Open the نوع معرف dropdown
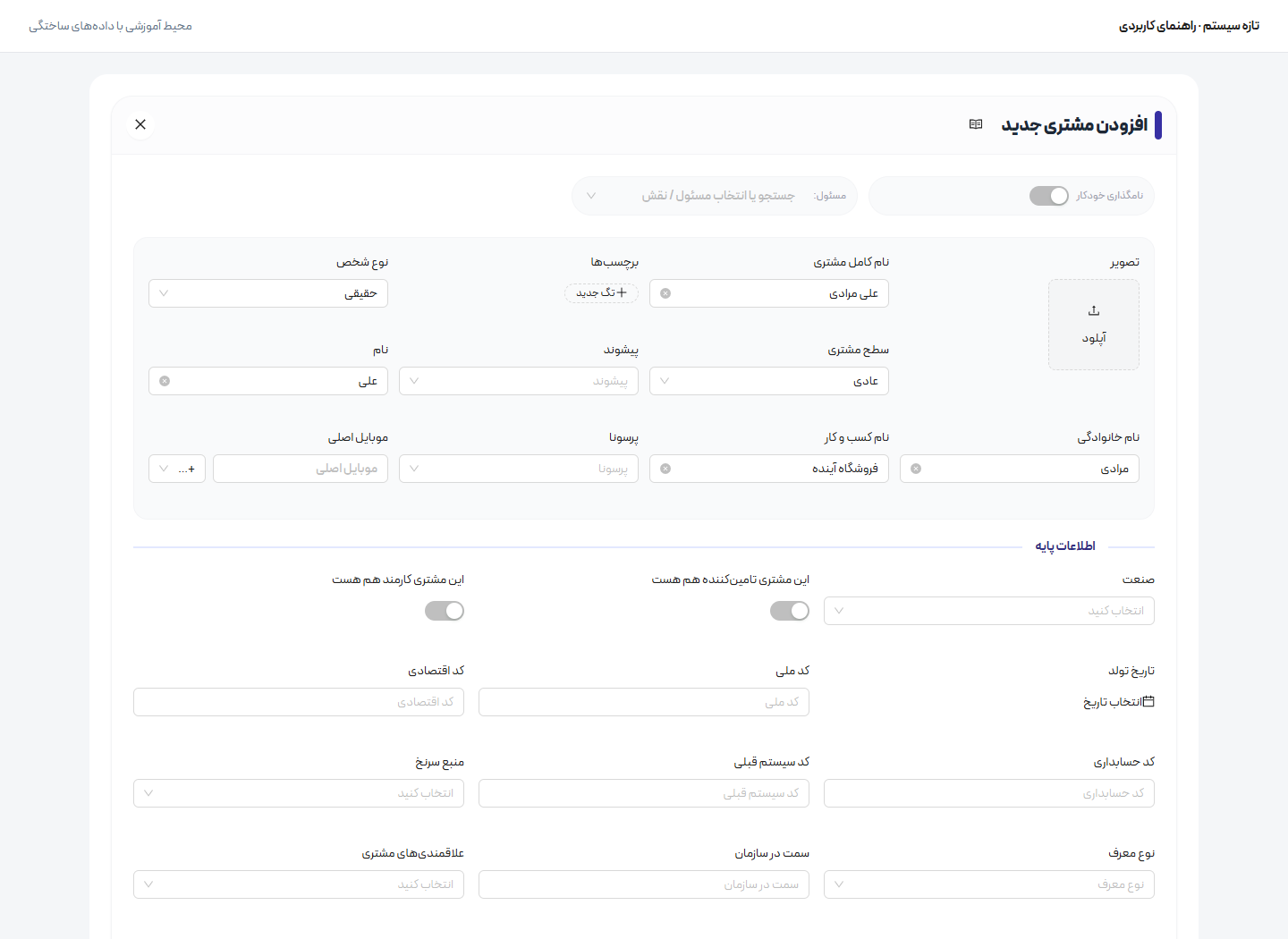Image resolution: width=1288 pixels, height=939 pixels. point(989,884)
